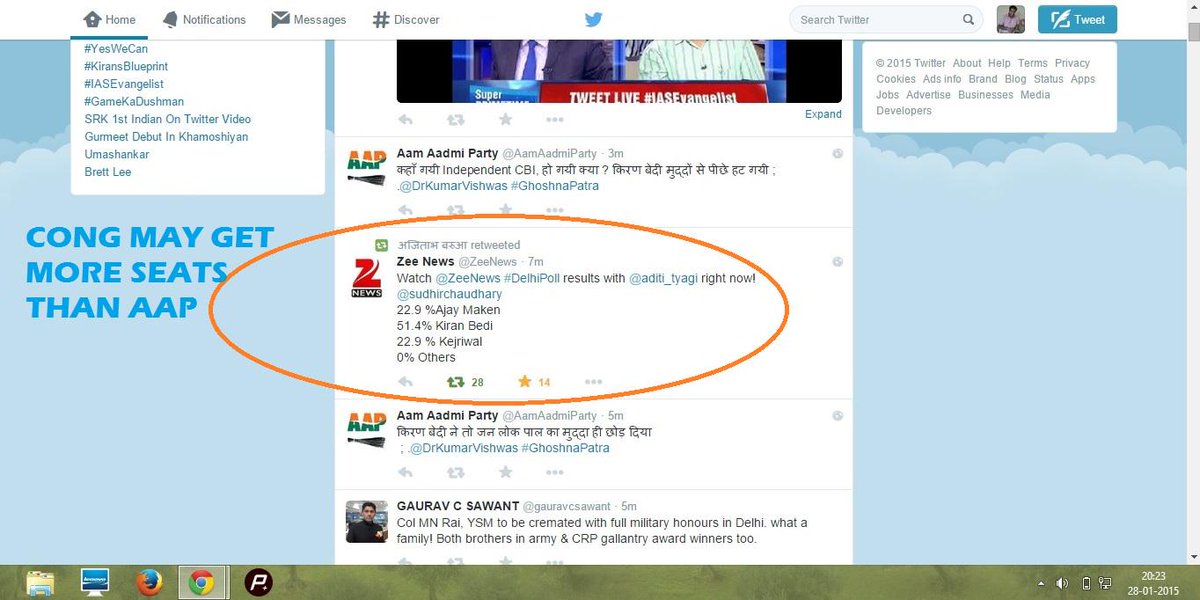
Task: Open the black P app on taskbar
Action: tap(259, 582)
